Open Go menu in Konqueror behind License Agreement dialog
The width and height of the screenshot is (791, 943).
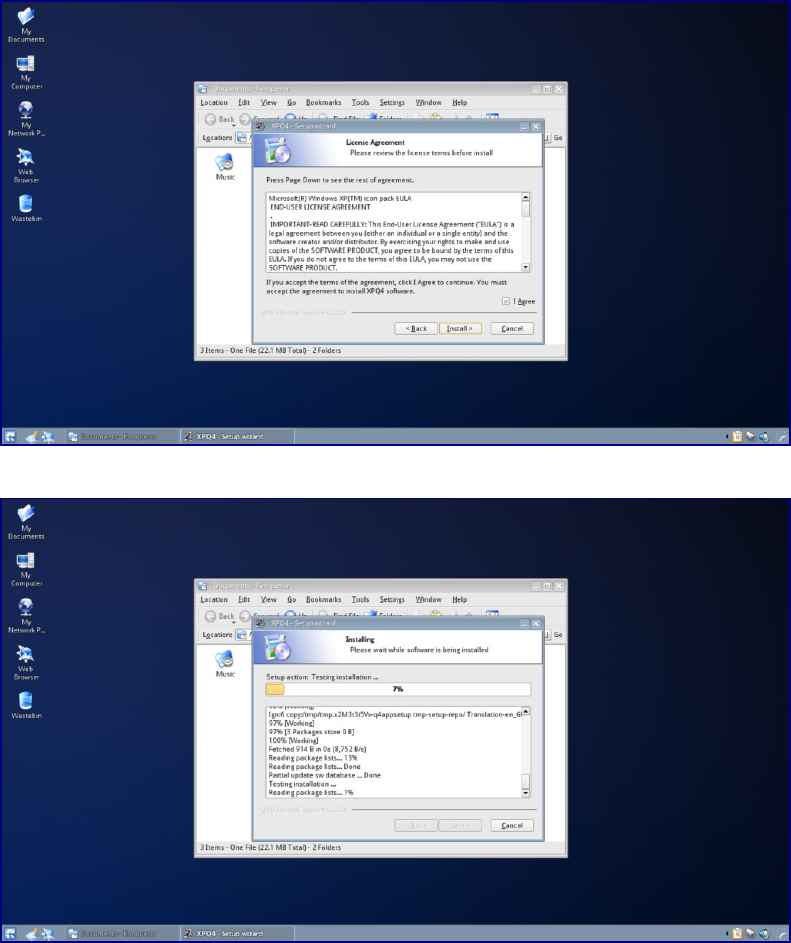click(x=292, y=103)
